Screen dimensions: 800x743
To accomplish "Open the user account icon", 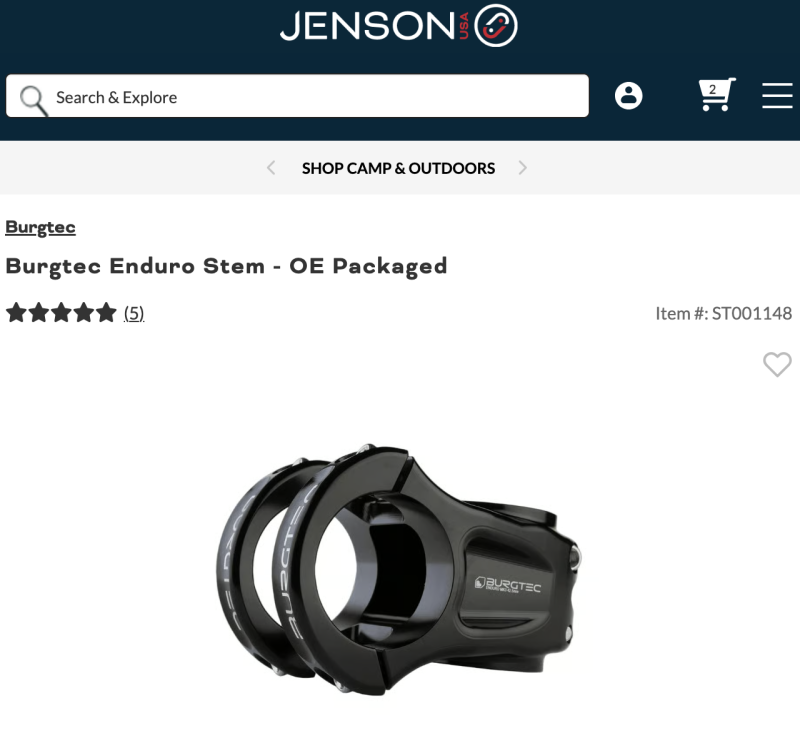I will 629,96.
